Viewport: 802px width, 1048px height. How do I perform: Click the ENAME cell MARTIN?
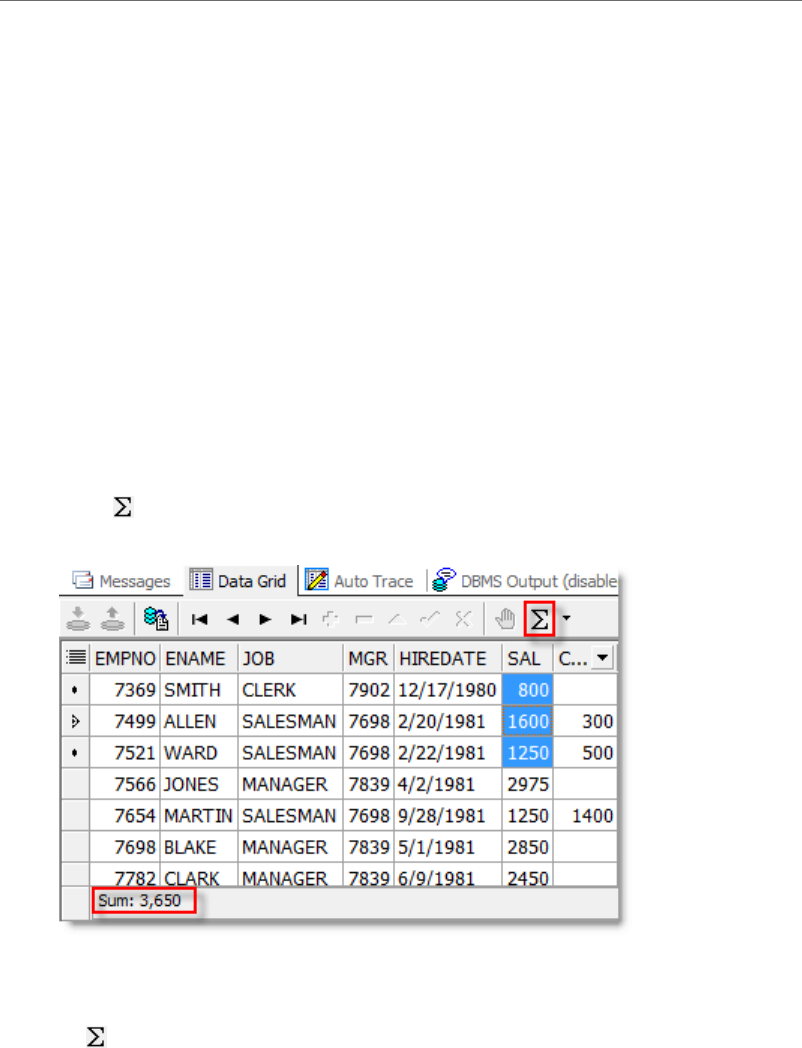click(198, 815)
